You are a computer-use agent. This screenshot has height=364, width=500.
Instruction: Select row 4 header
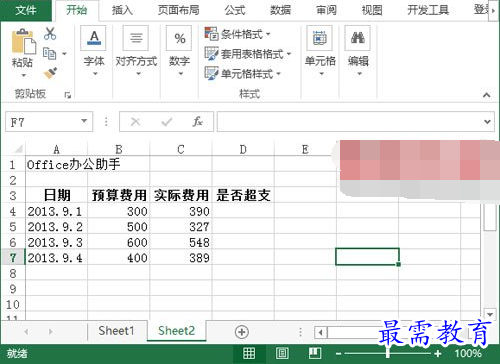[13, 211]
